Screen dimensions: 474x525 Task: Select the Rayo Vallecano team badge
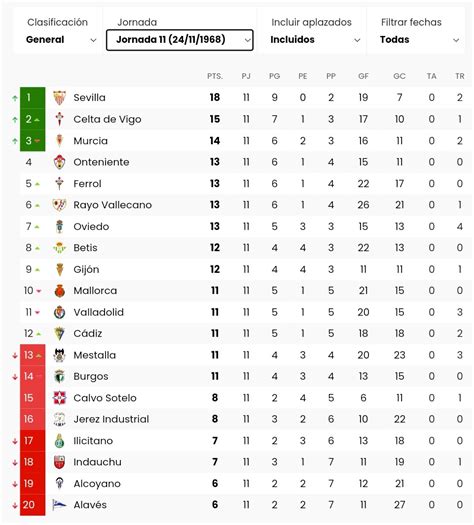pos(60,205)
